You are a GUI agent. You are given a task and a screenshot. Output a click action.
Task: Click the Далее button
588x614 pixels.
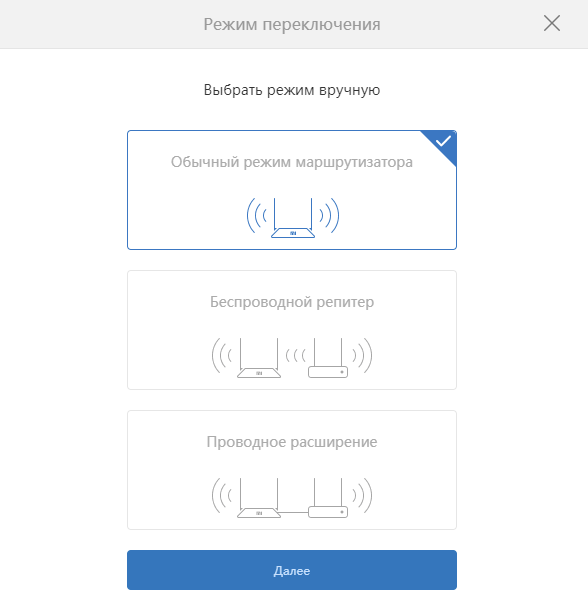pyautogui.click(x=292, y=570)
